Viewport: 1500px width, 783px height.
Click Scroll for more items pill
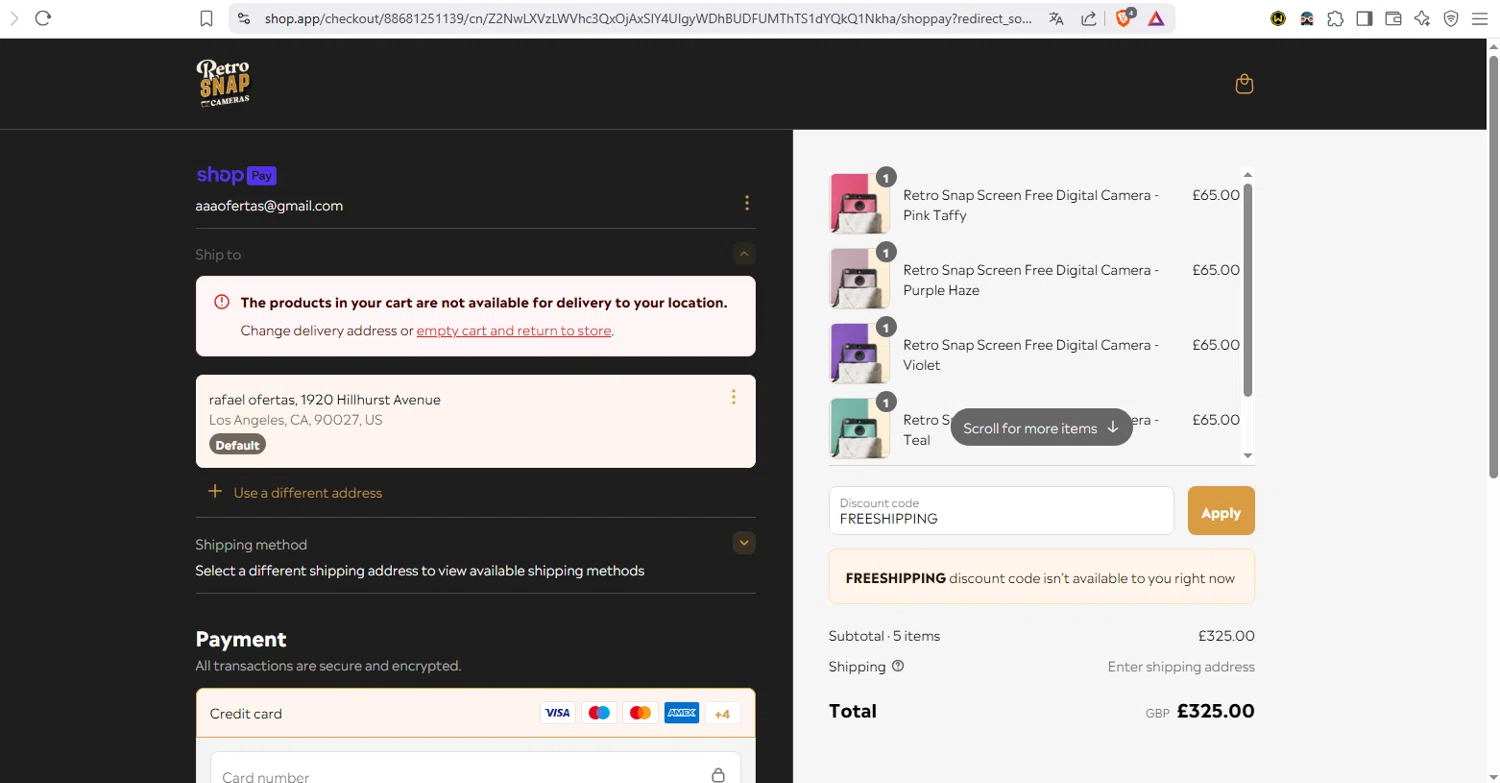click(x=1041, y=427)
